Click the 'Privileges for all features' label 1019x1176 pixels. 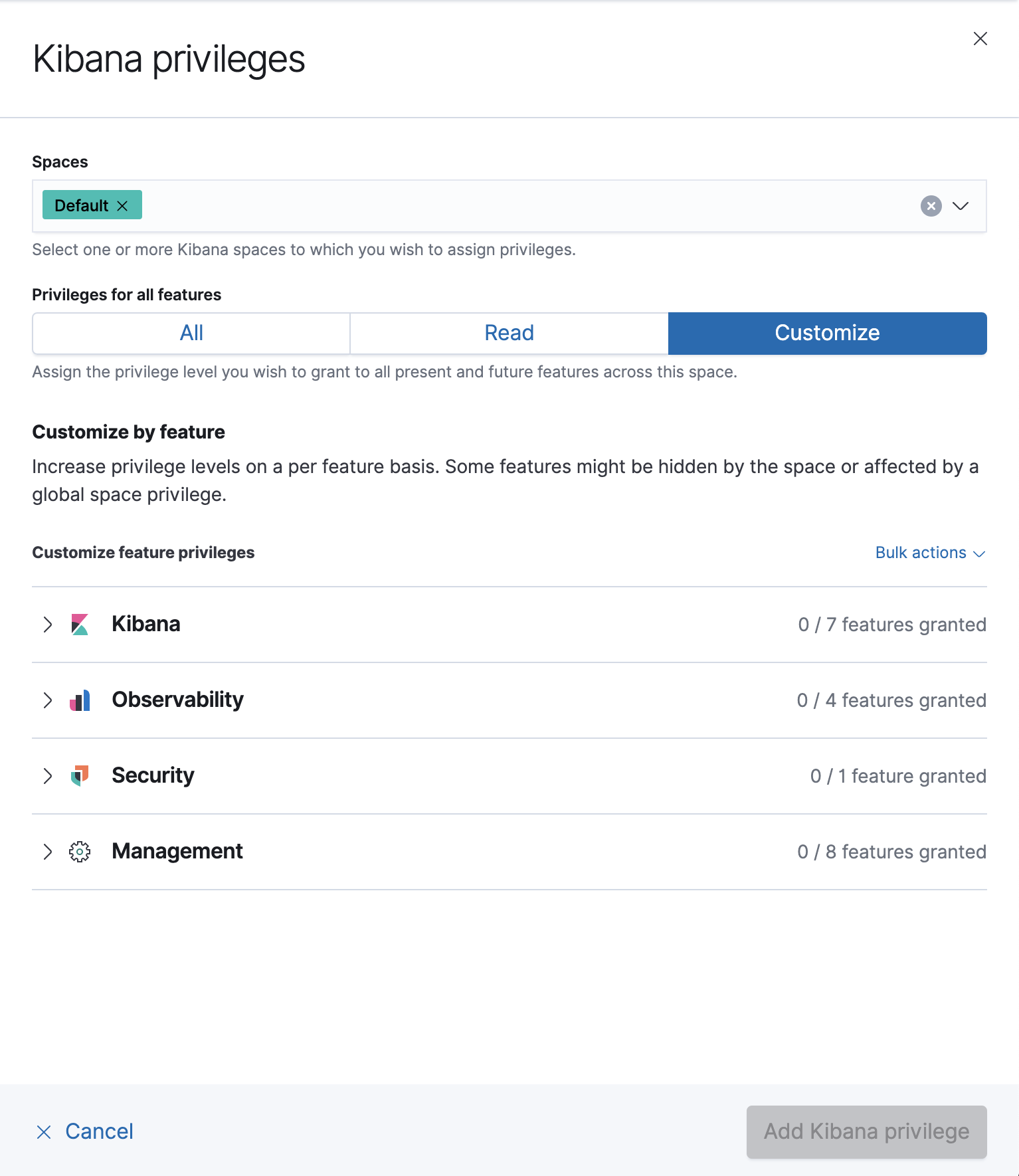pyautogui.click(x=127, y=294)
